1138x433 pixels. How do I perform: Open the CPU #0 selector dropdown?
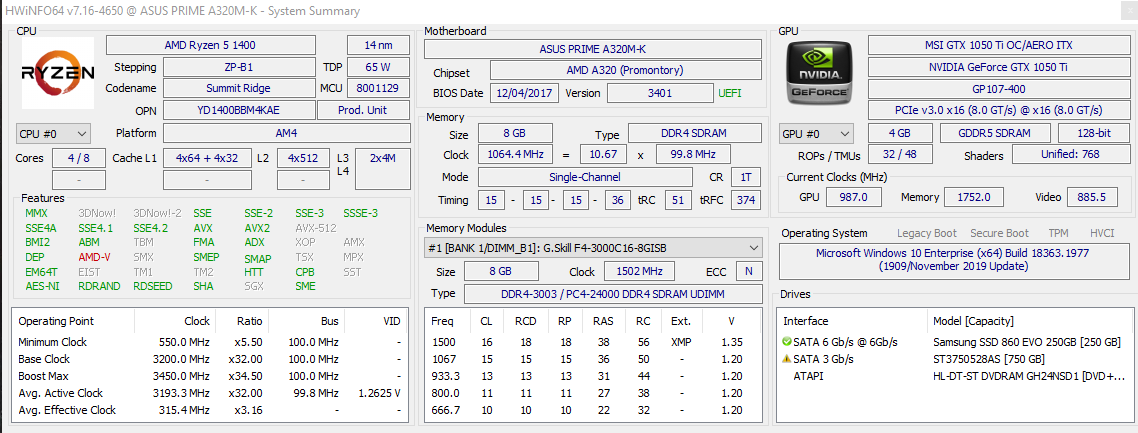tap(53, 133)
